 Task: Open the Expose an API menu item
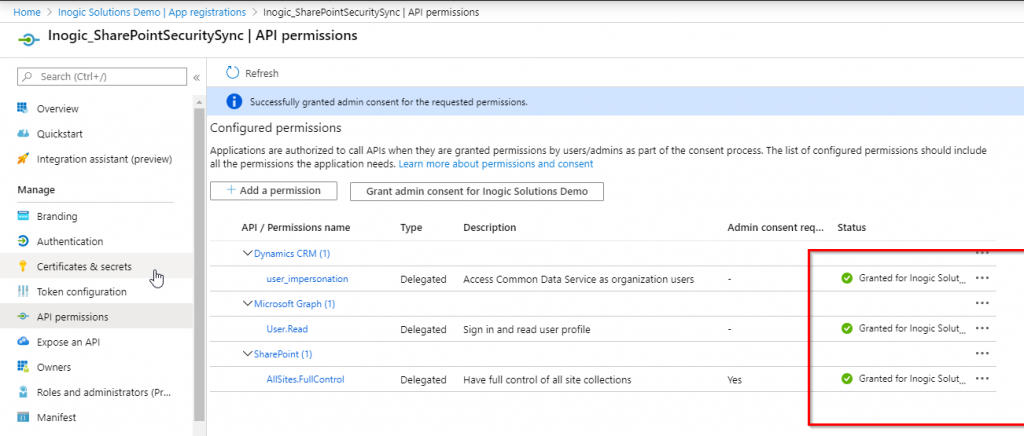[x=69, y=342]
